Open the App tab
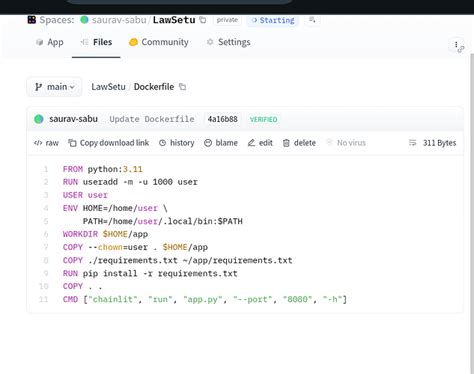The image size is (474, 374). click(x=49, y=42)
